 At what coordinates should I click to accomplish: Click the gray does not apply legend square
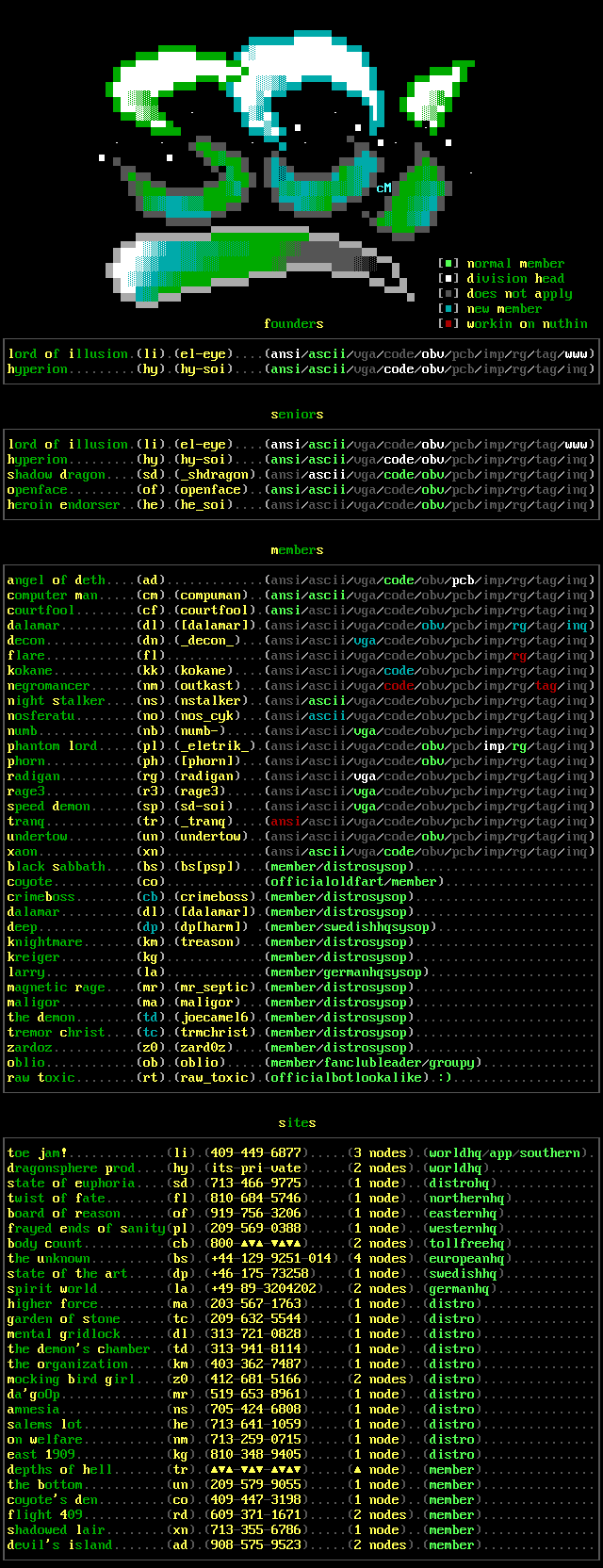(x=450, y=294)
